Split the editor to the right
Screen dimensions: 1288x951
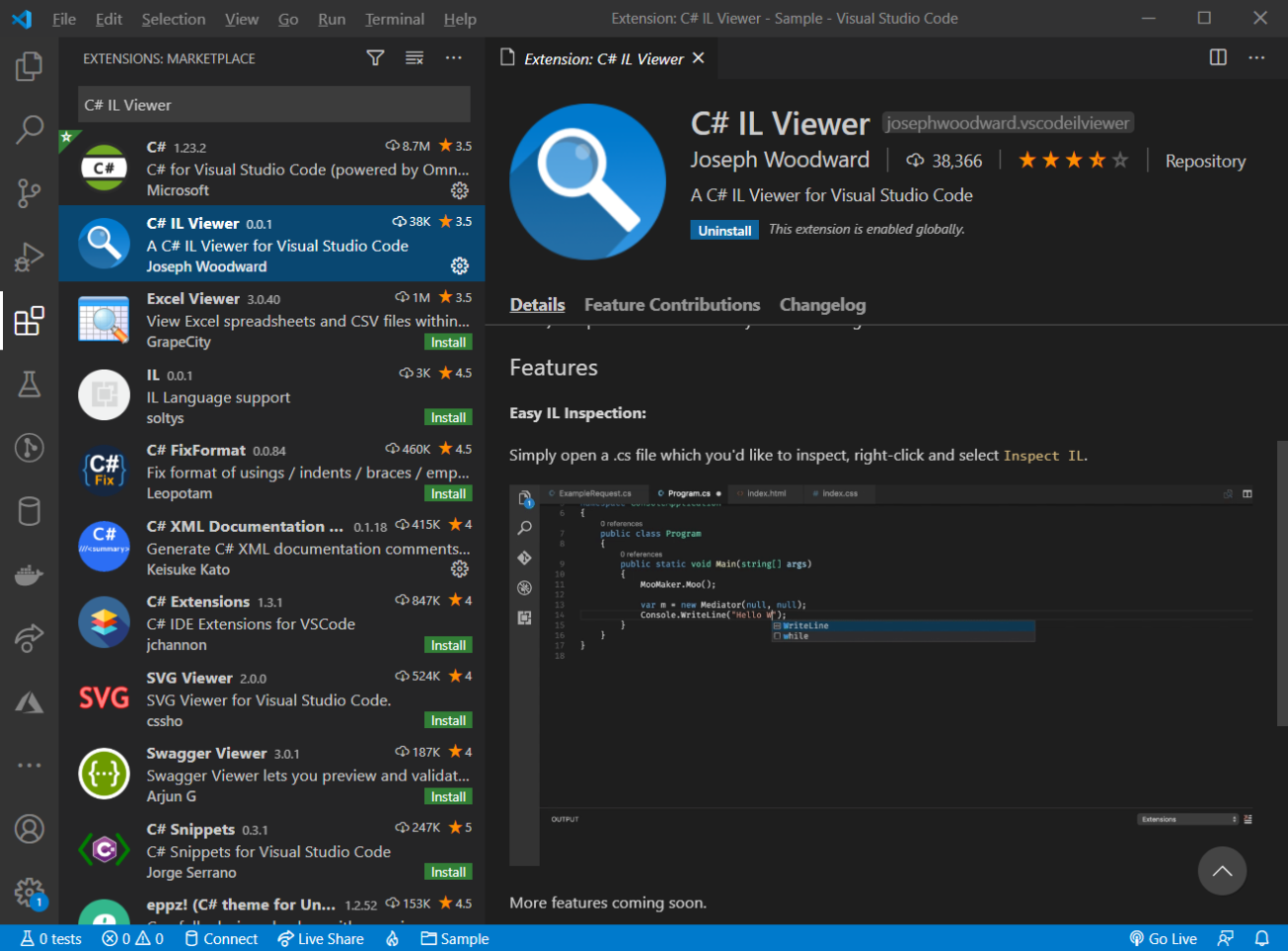[1218, 57]
